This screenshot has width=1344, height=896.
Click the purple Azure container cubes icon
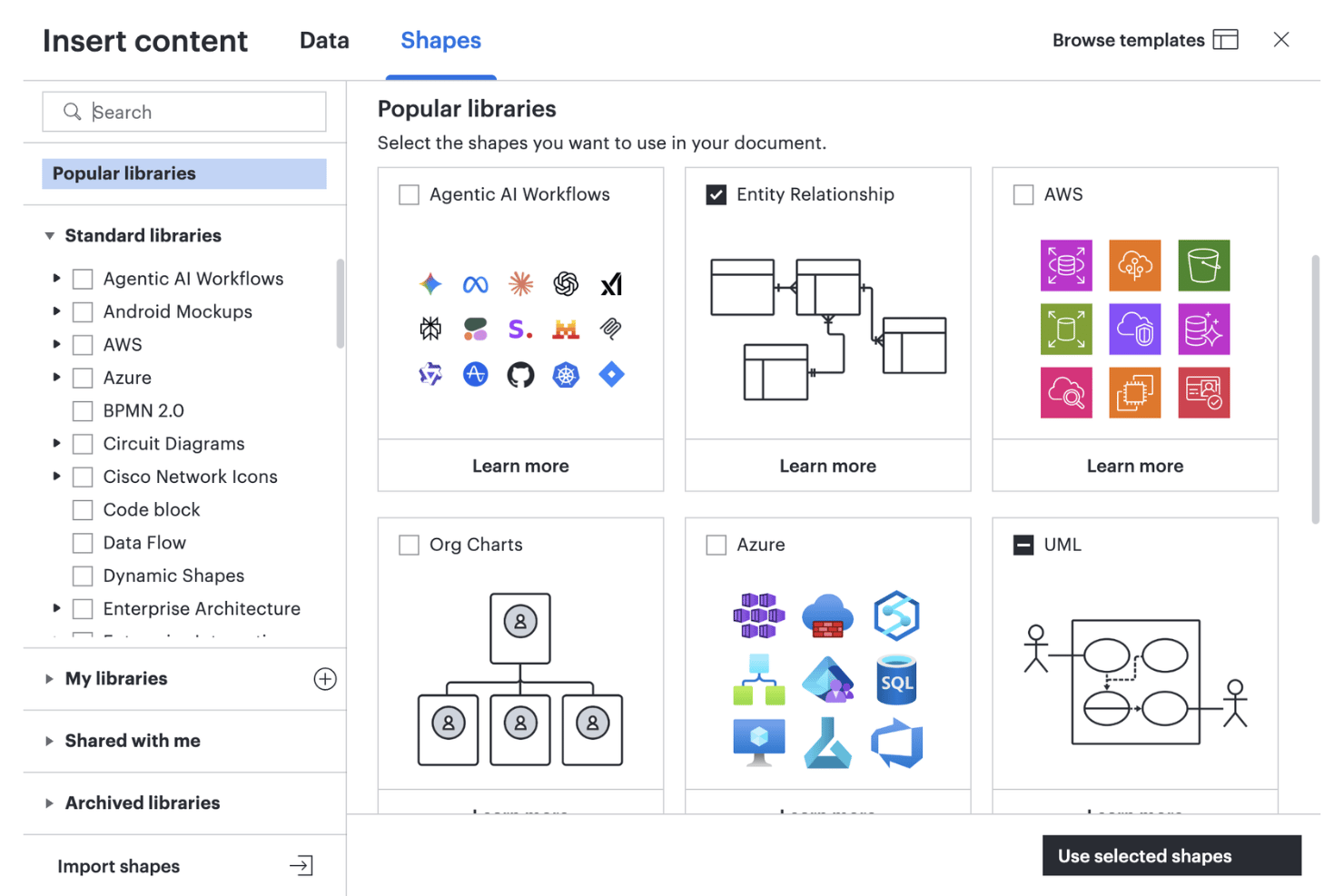[759, 615]
